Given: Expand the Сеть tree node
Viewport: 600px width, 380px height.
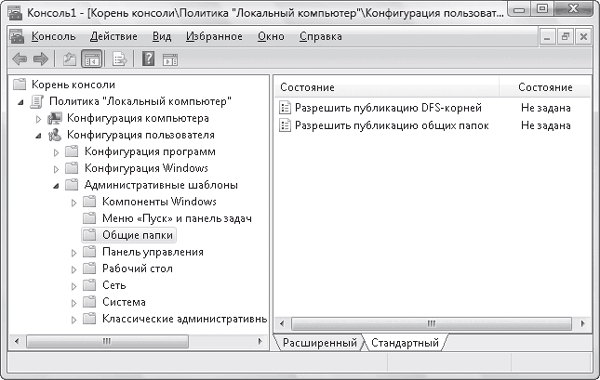Looking at the screenshot, I should tap(74, 286).
